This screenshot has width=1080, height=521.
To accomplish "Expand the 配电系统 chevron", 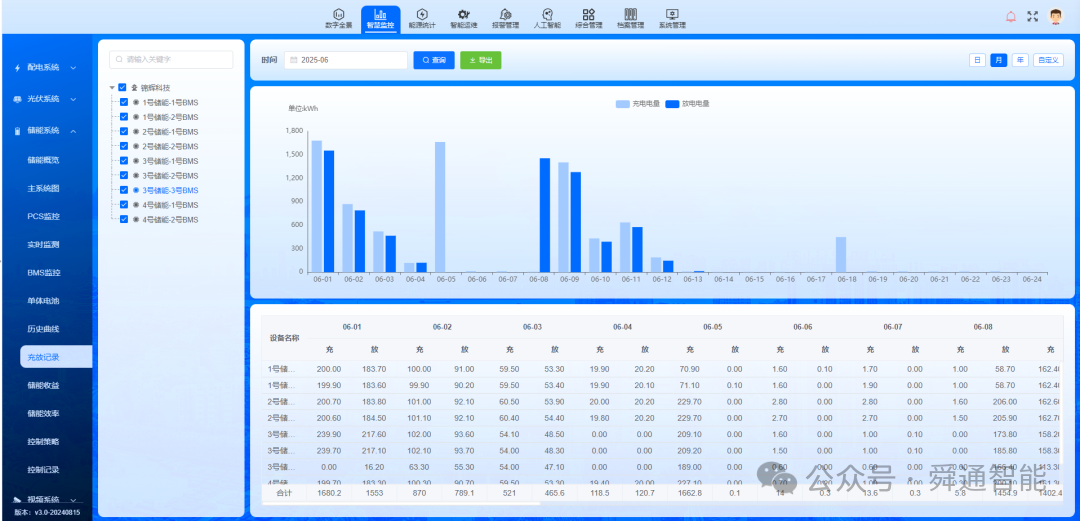I will click(x=73, y=68).
